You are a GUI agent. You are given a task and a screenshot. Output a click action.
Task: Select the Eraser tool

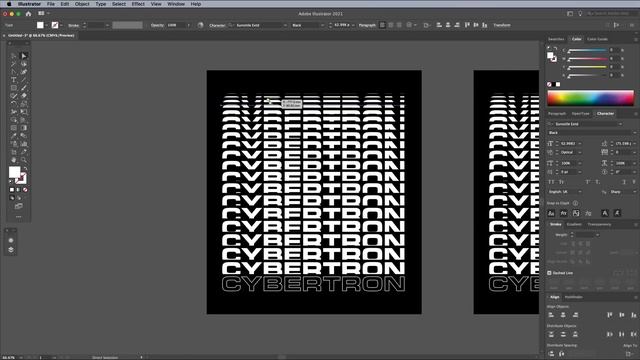24,96
